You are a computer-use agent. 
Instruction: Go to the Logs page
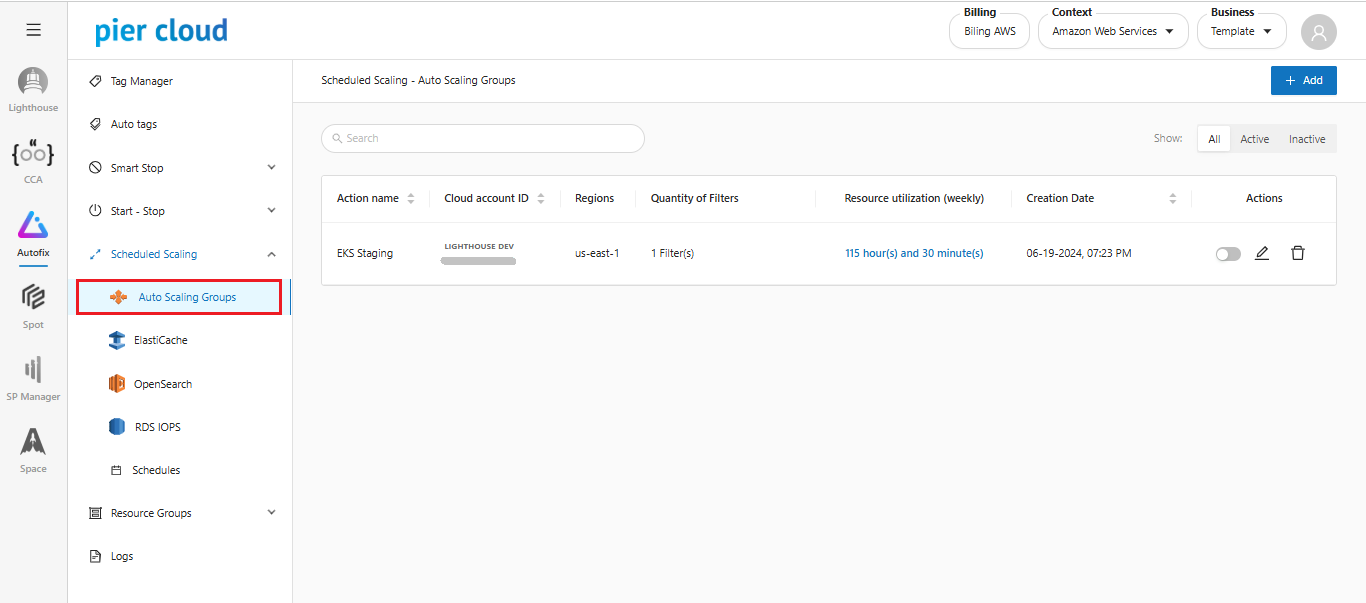121,556
